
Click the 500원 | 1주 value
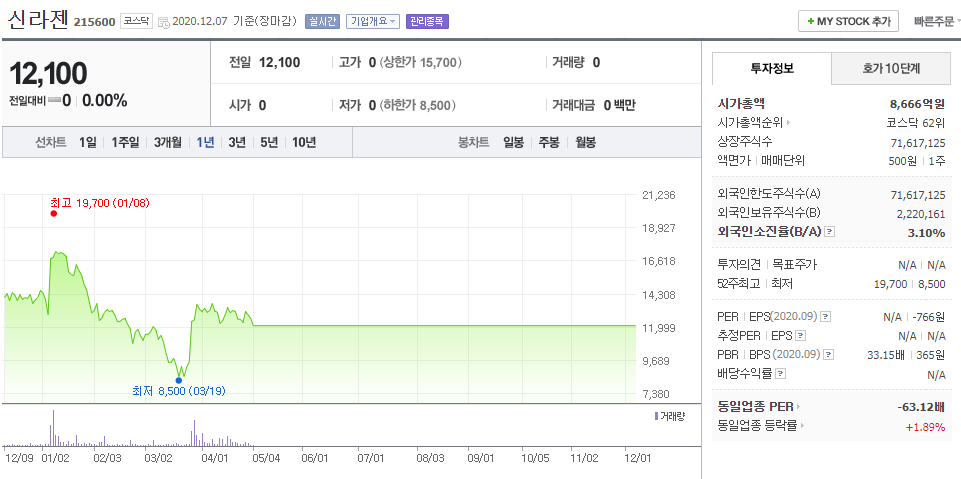point(917,160)
